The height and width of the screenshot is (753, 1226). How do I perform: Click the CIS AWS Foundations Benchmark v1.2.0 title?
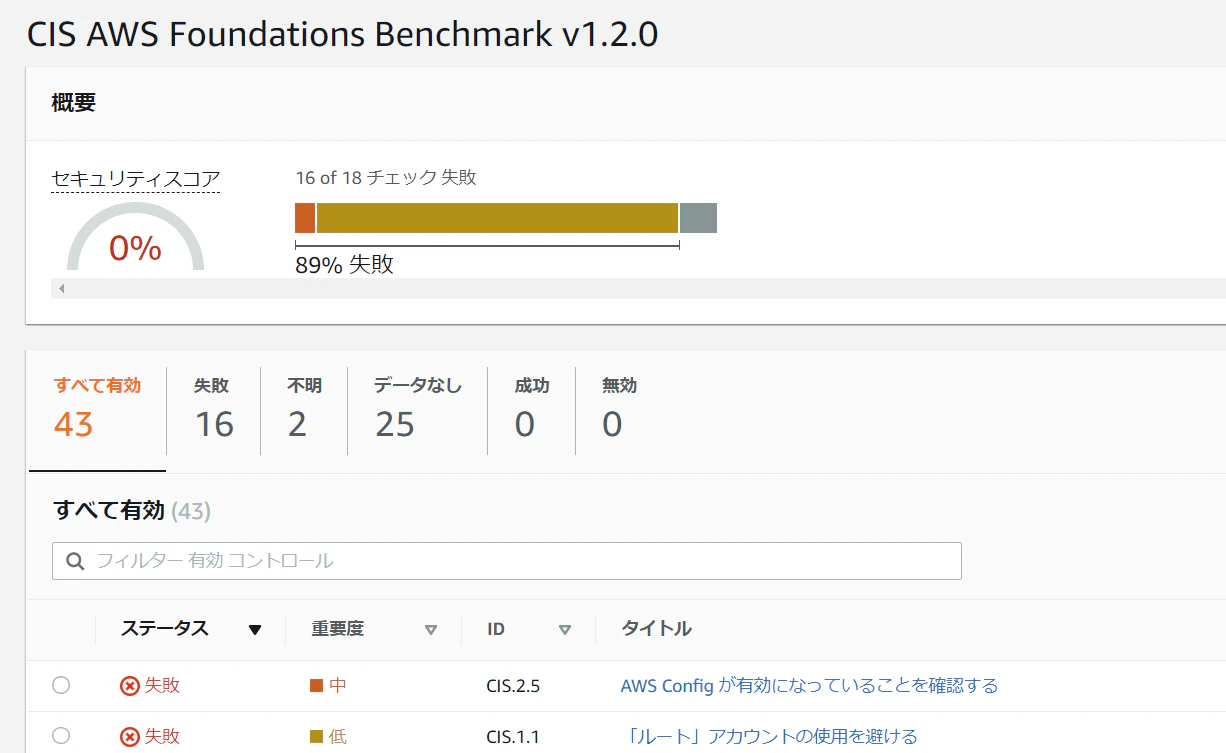[342, 33]
